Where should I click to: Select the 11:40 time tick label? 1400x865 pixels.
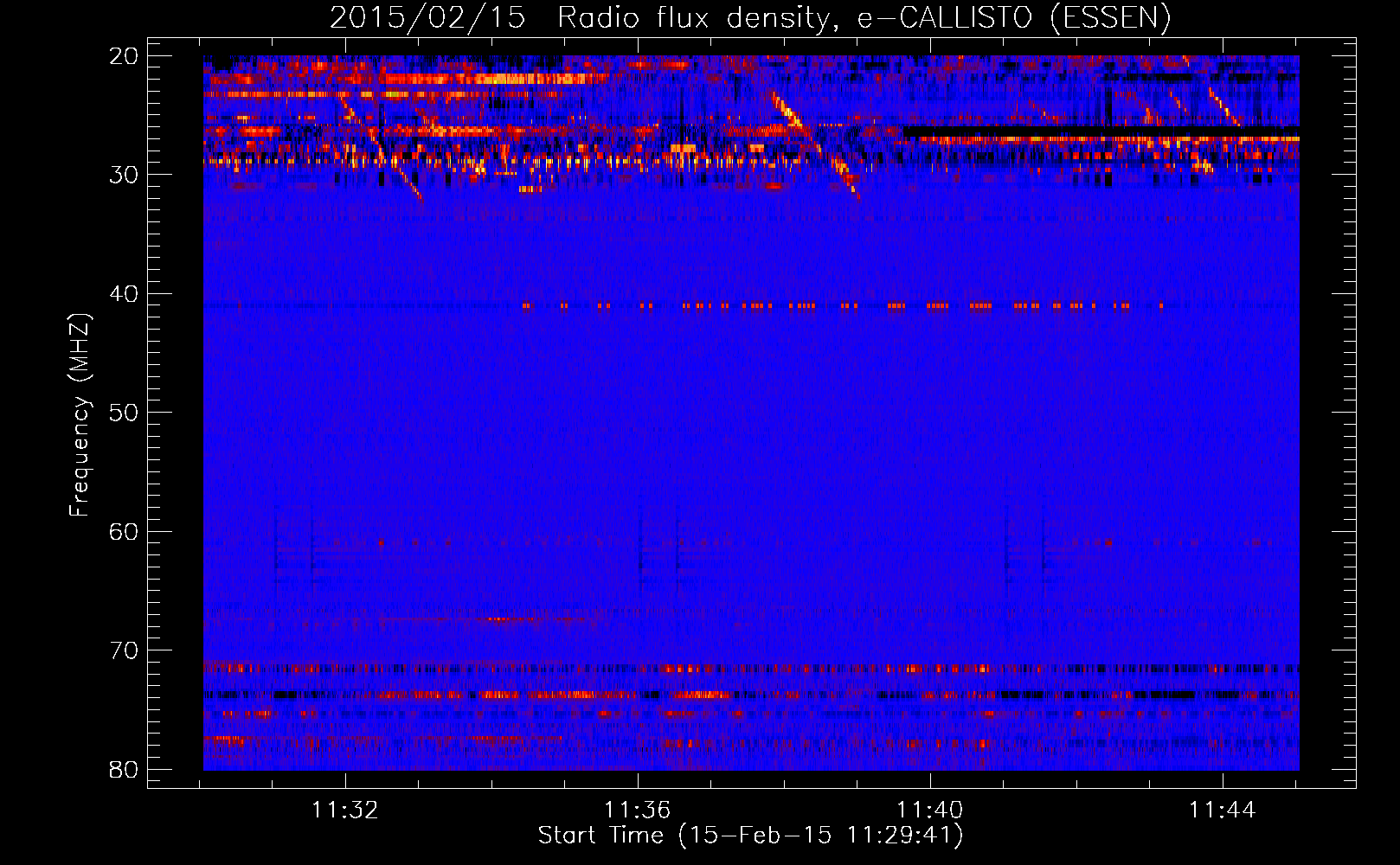[930, 811]
